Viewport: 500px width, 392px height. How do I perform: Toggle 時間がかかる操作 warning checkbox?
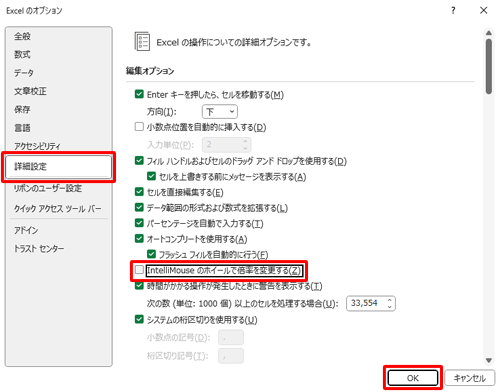pyautogui.click(x=139, y=286)
